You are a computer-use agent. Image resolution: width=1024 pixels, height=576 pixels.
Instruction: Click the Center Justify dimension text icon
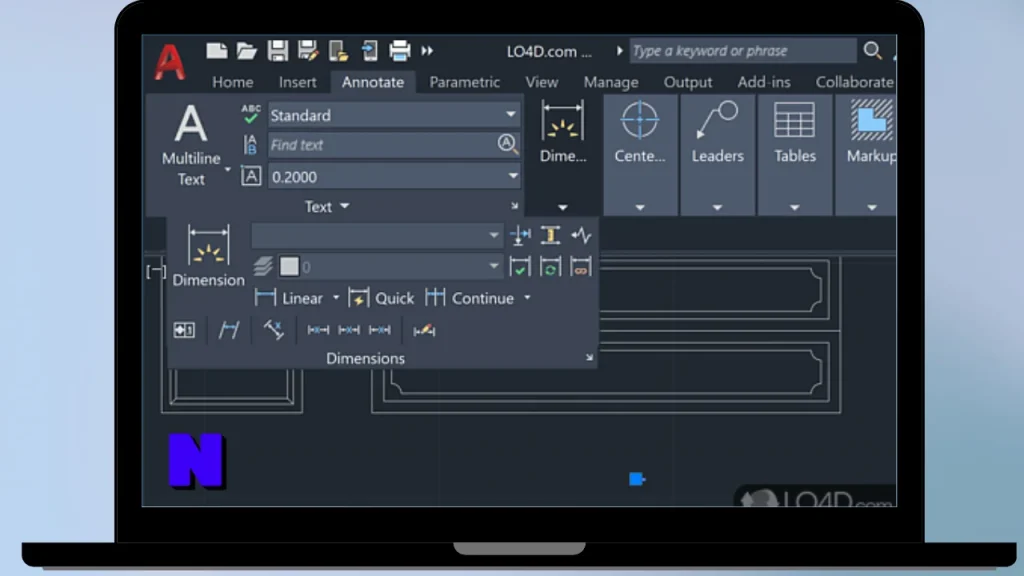point(349,330)
